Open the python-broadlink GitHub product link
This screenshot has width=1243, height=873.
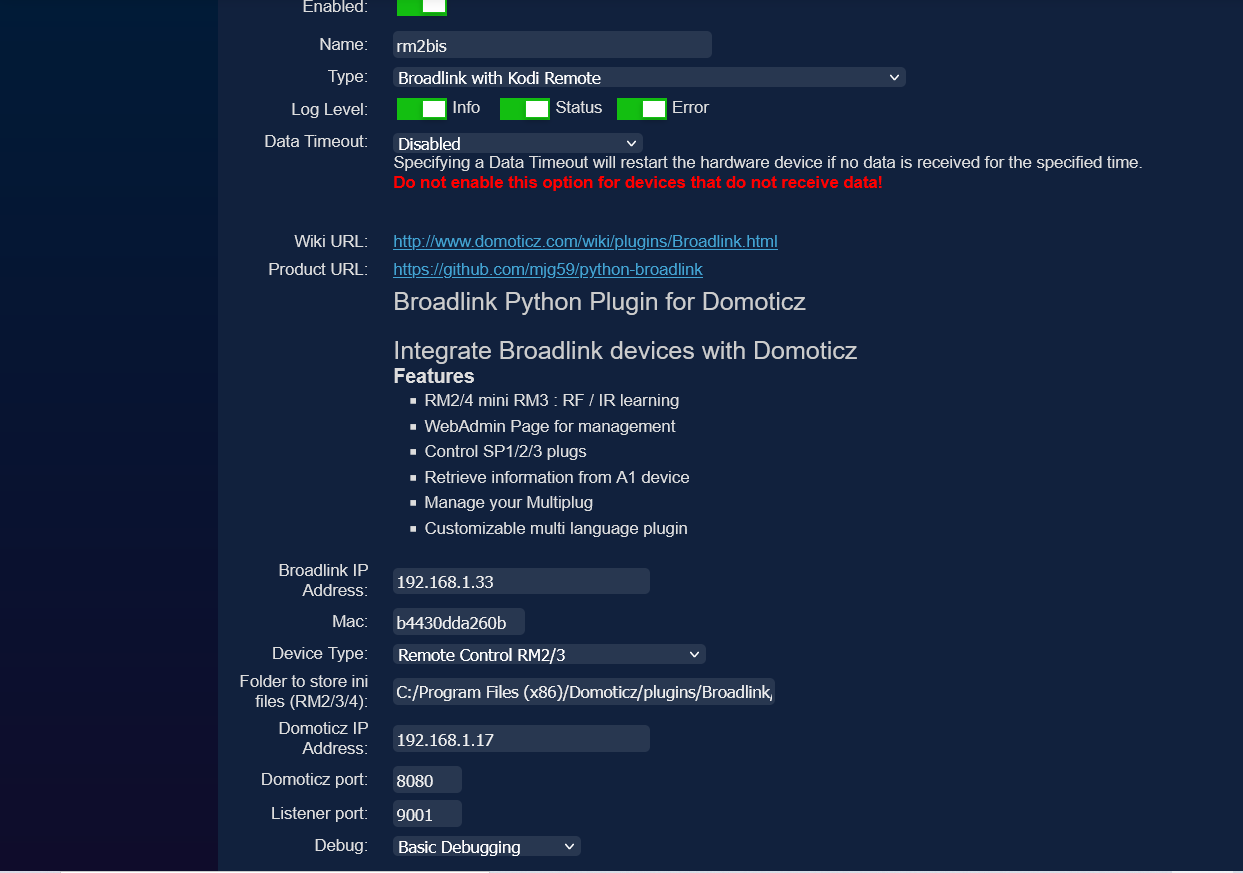point(548,269)
